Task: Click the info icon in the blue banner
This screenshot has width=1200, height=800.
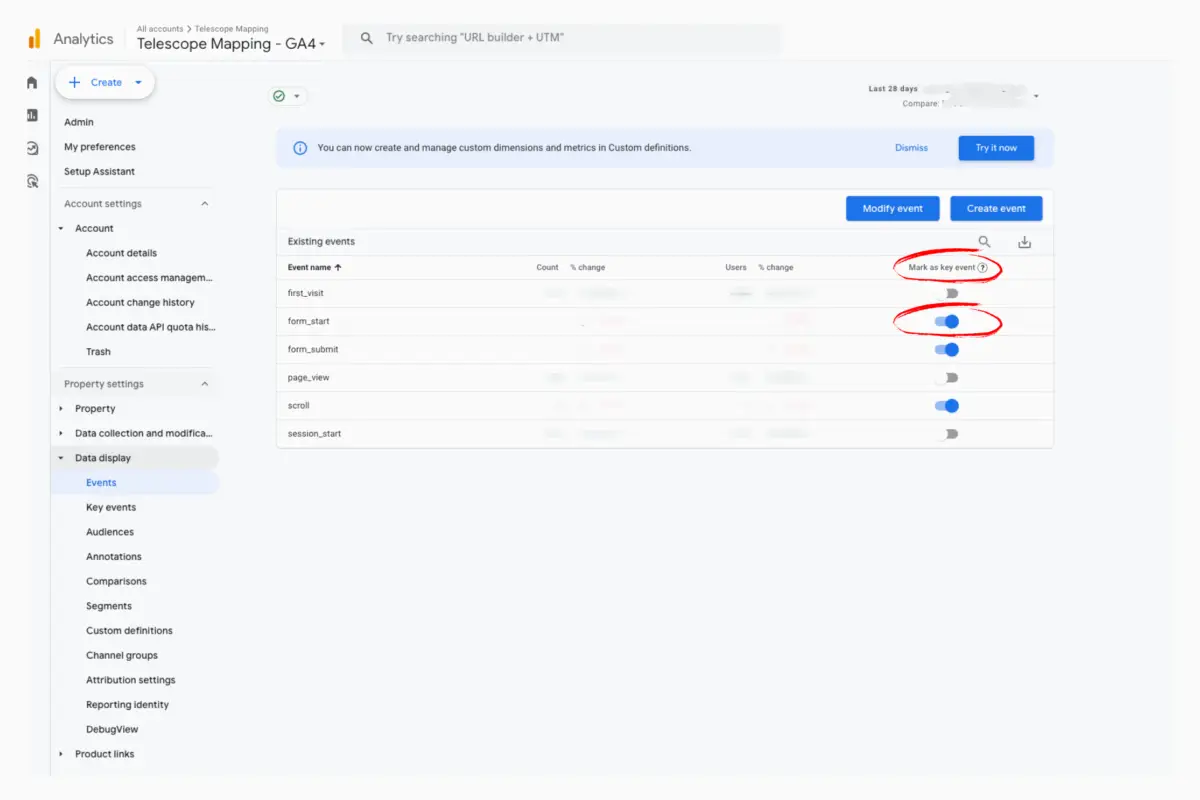Action: (300, 148)
